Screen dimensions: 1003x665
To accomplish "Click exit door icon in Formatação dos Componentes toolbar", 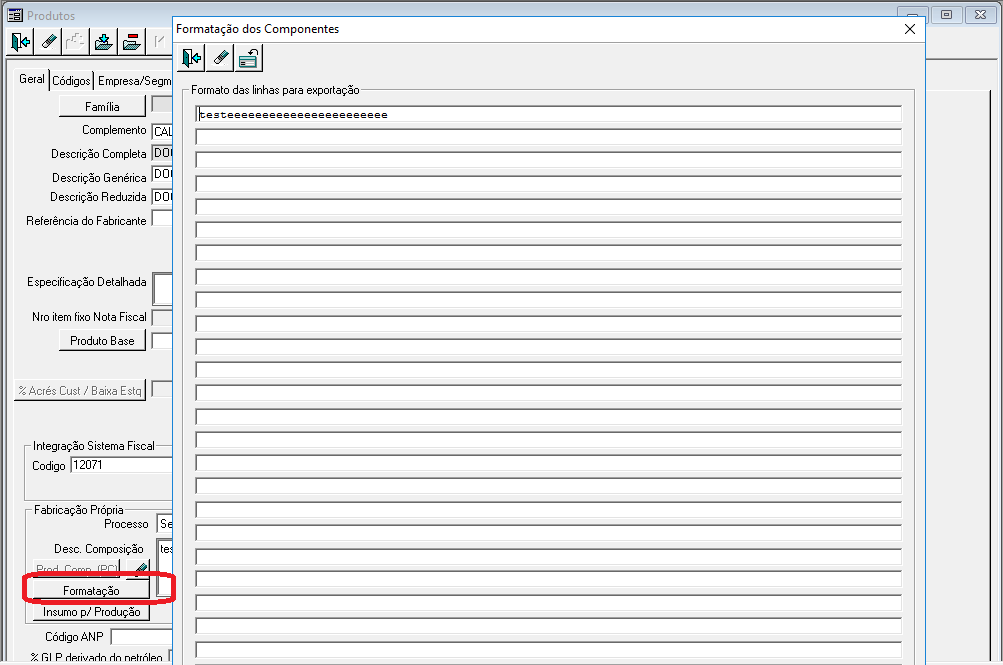I will point(191,58).
